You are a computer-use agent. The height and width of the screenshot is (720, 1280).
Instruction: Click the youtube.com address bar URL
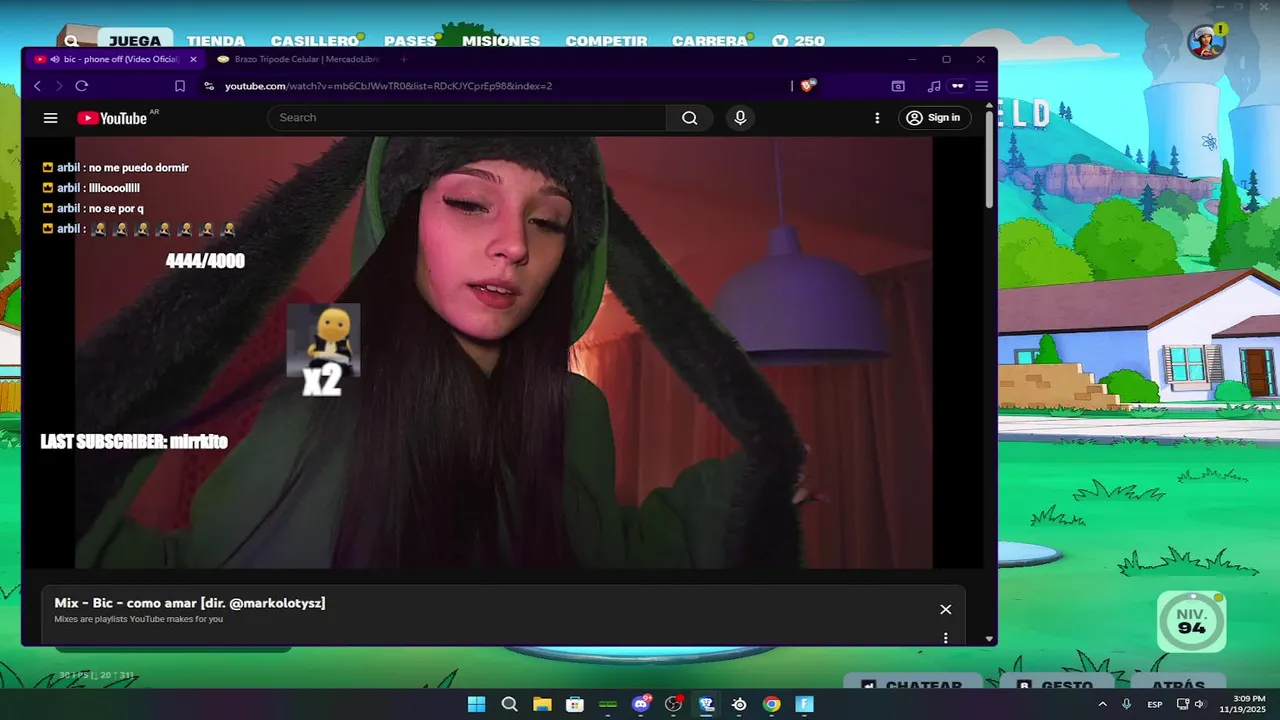388,86
